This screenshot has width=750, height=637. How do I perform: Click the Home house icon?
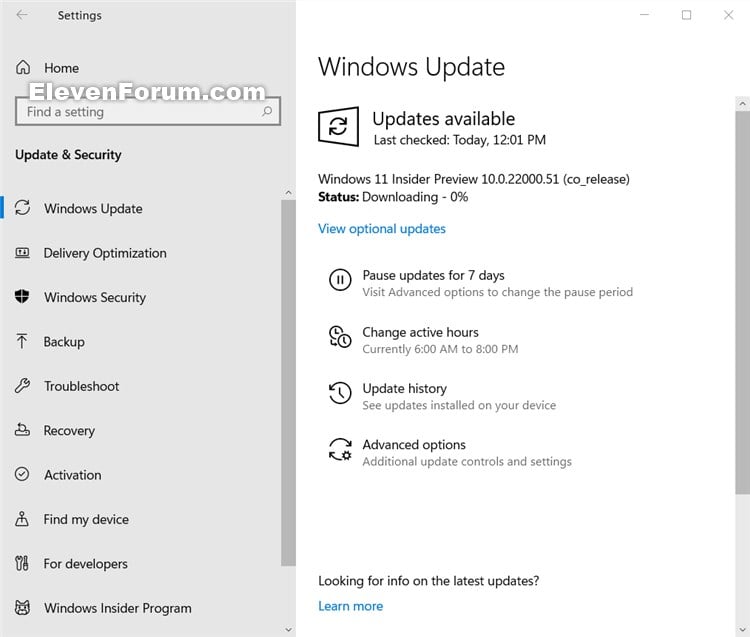[23, 67]
